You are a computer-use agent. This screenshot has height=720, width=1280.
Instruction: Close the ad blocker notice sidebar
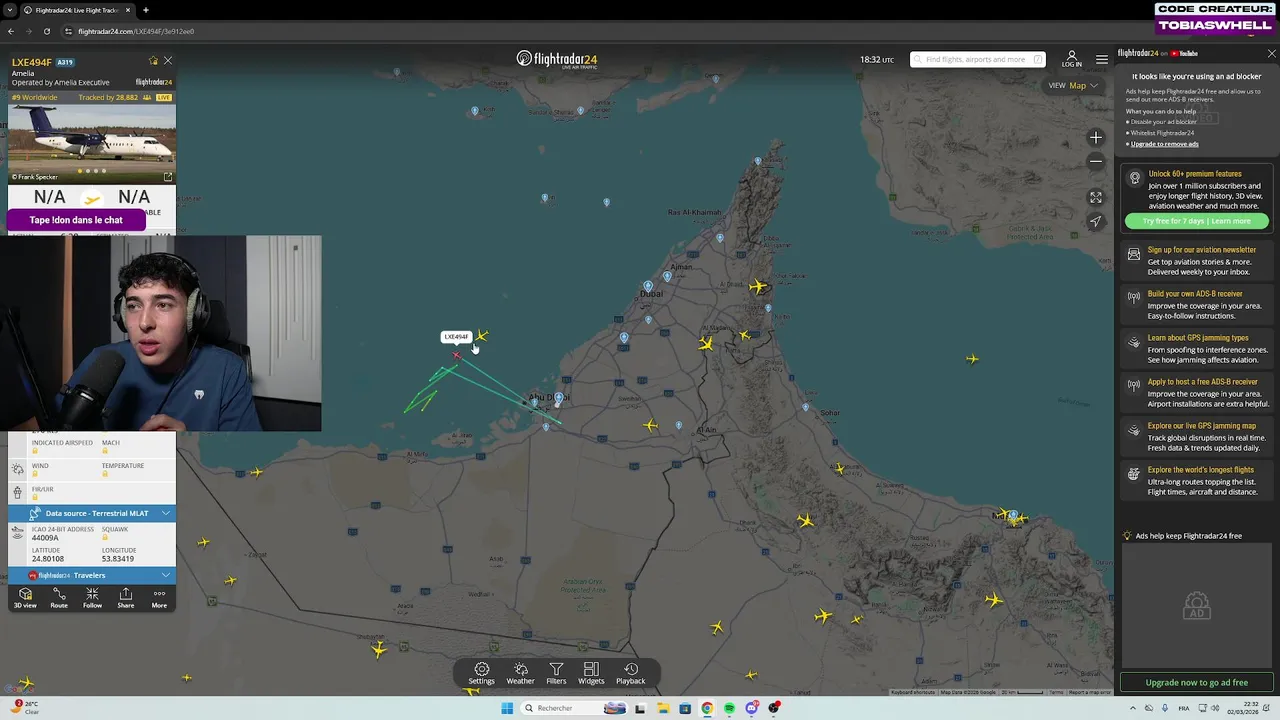pos(1271,53)
